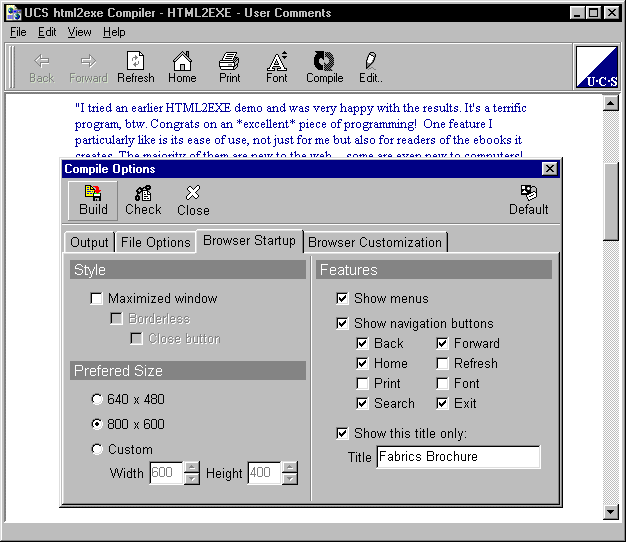Open the File menu
This screenshot has width=626, height=542.
coord(18,32)
